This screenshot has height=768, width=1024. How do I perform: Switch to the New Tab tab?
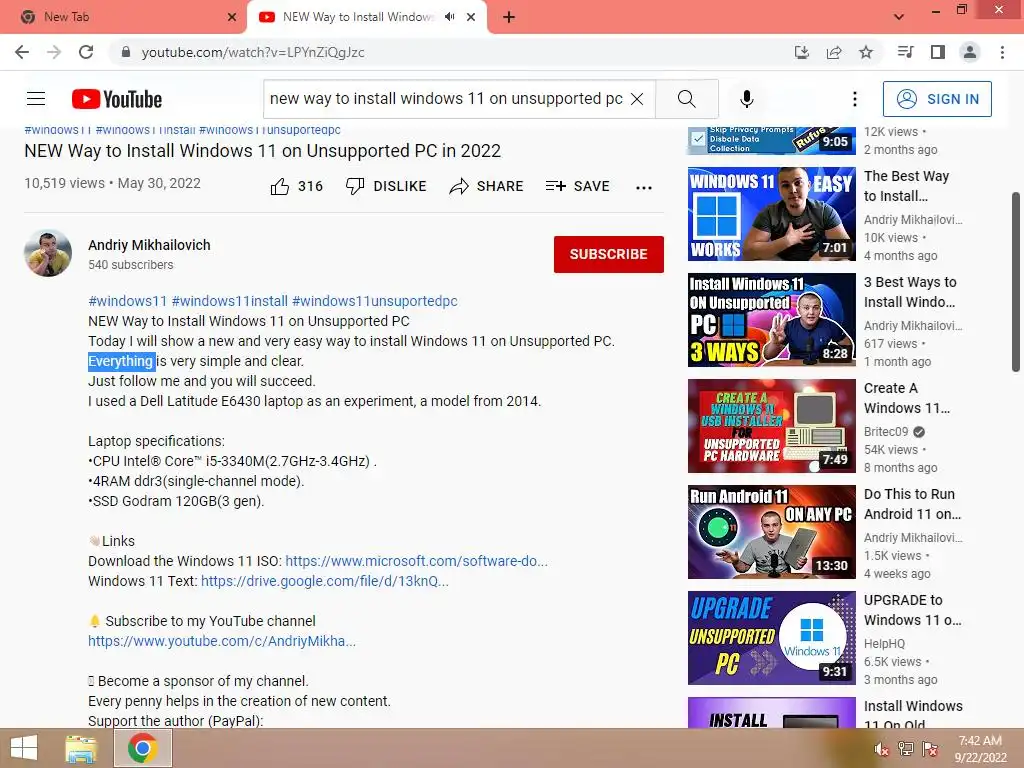point(123,17)
